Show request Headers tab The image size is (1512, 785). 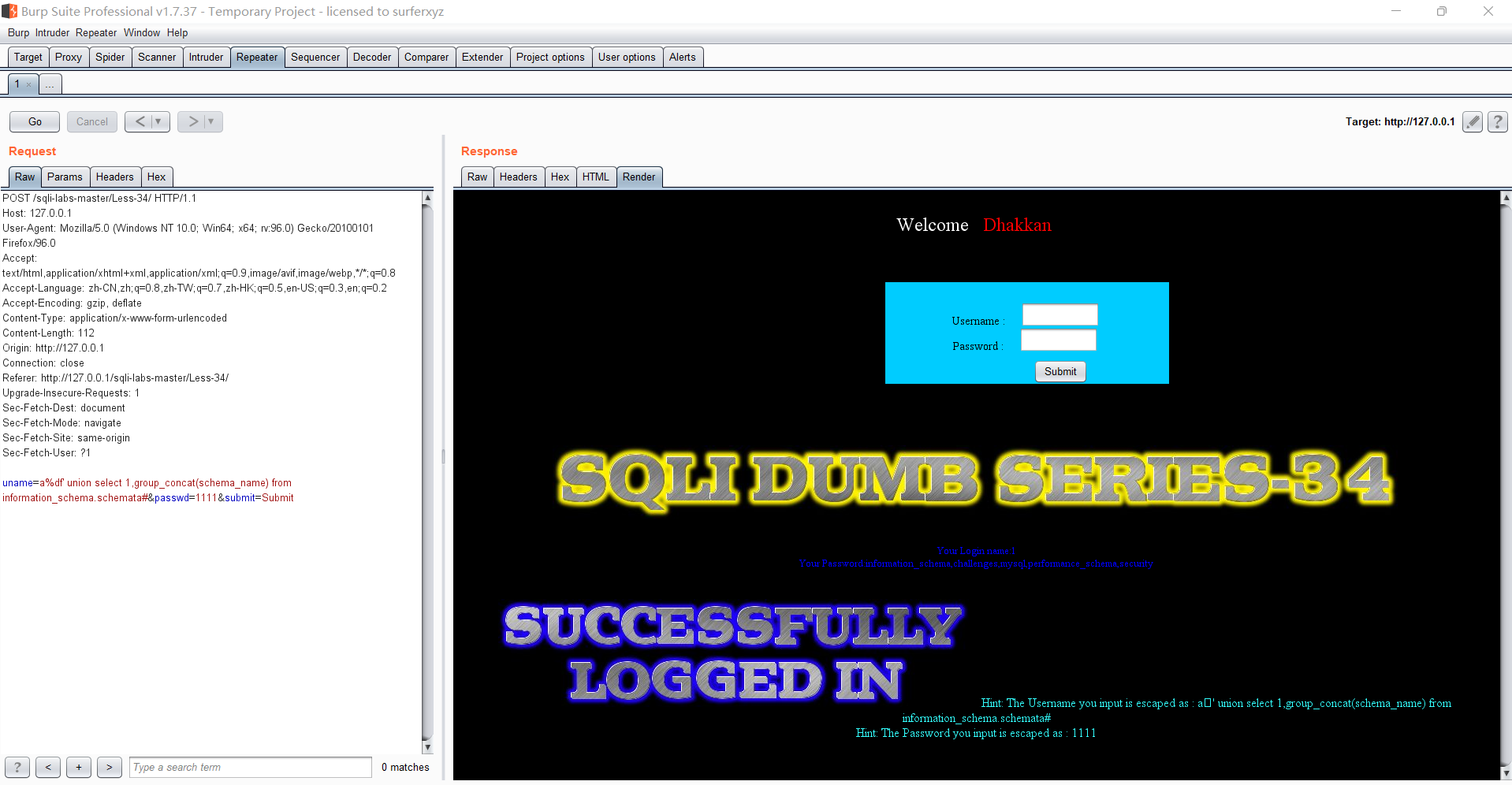pyautogui.click(x=115, y=177)
